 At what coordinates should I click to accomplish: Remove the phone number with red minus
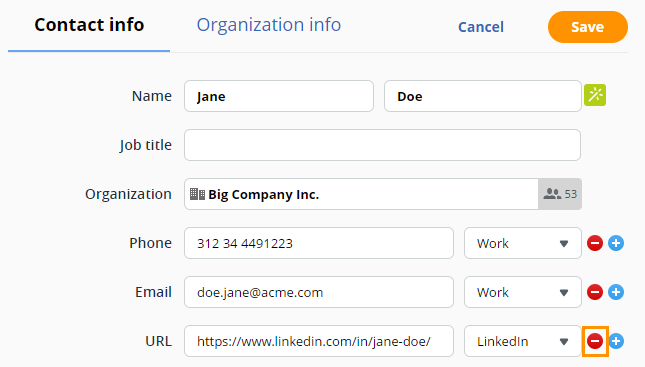point(595,243)
